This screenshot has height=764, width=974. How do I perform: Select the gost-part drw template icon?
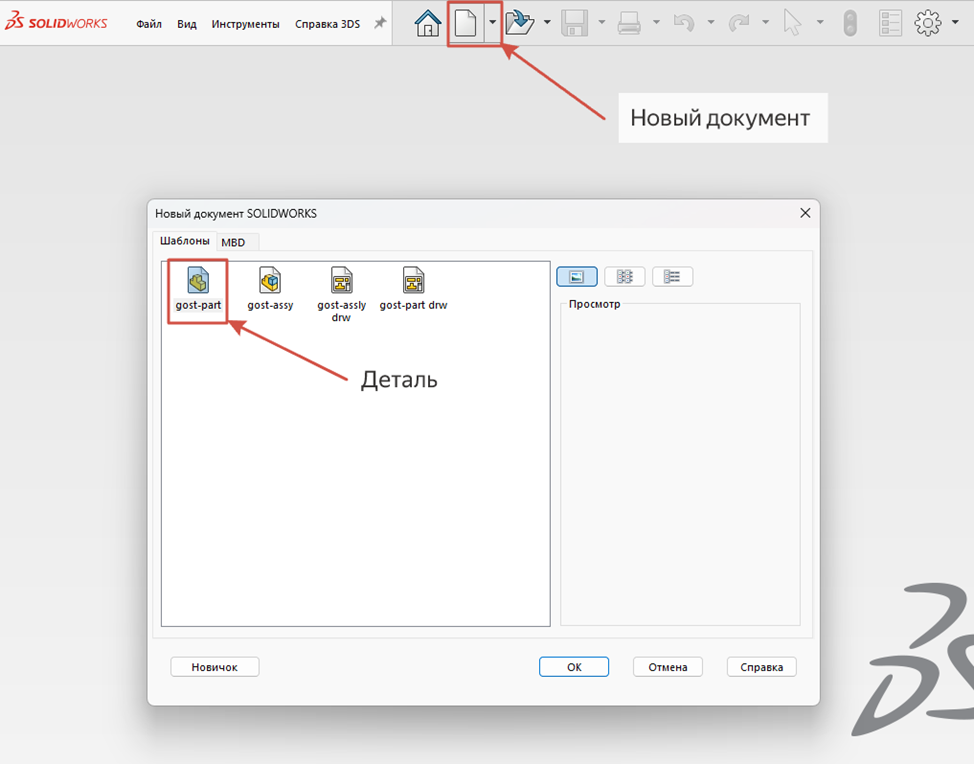click(x=413, y=289)
